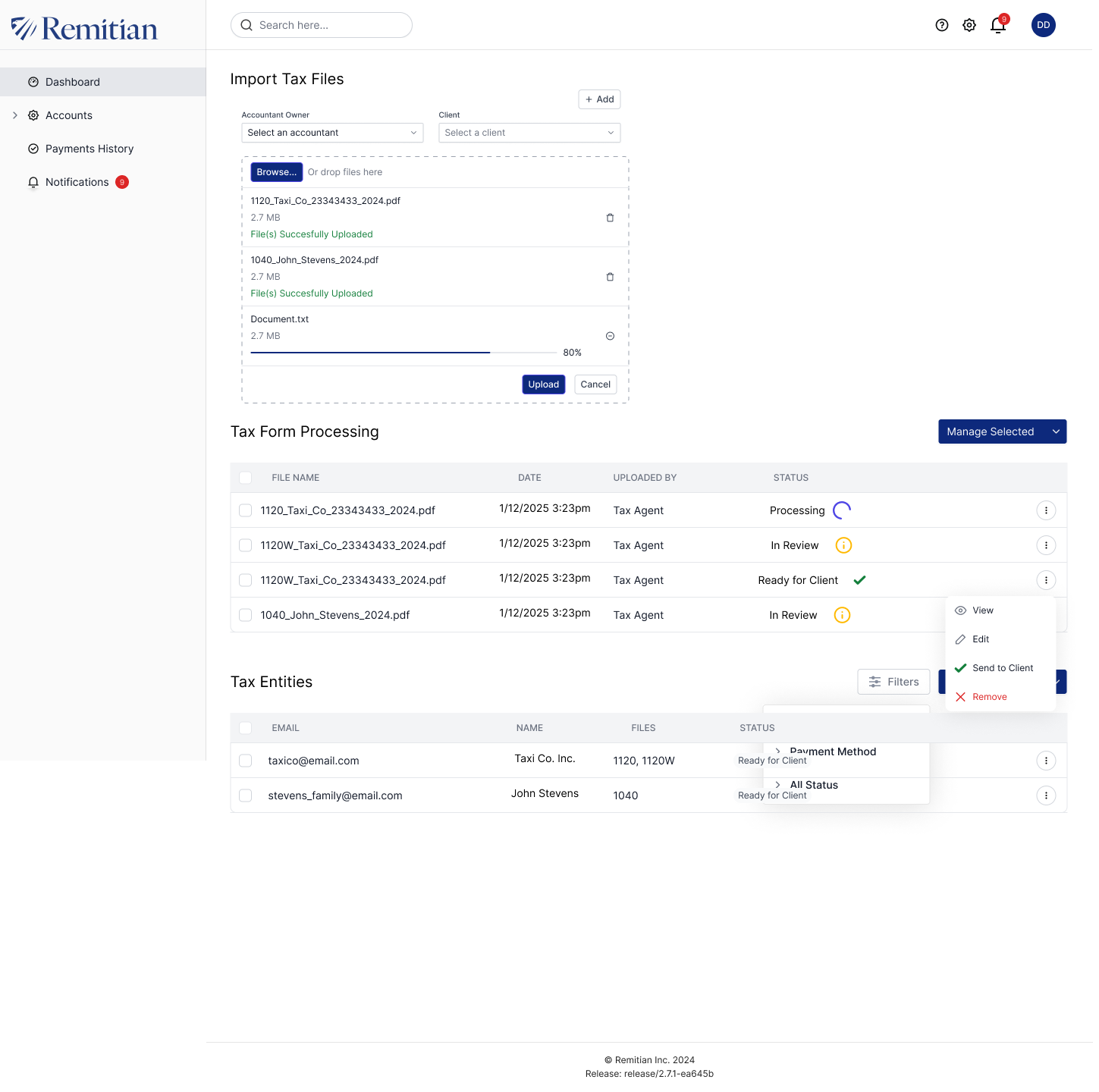Open the Accountant Owner dropdown

(332, 133)
